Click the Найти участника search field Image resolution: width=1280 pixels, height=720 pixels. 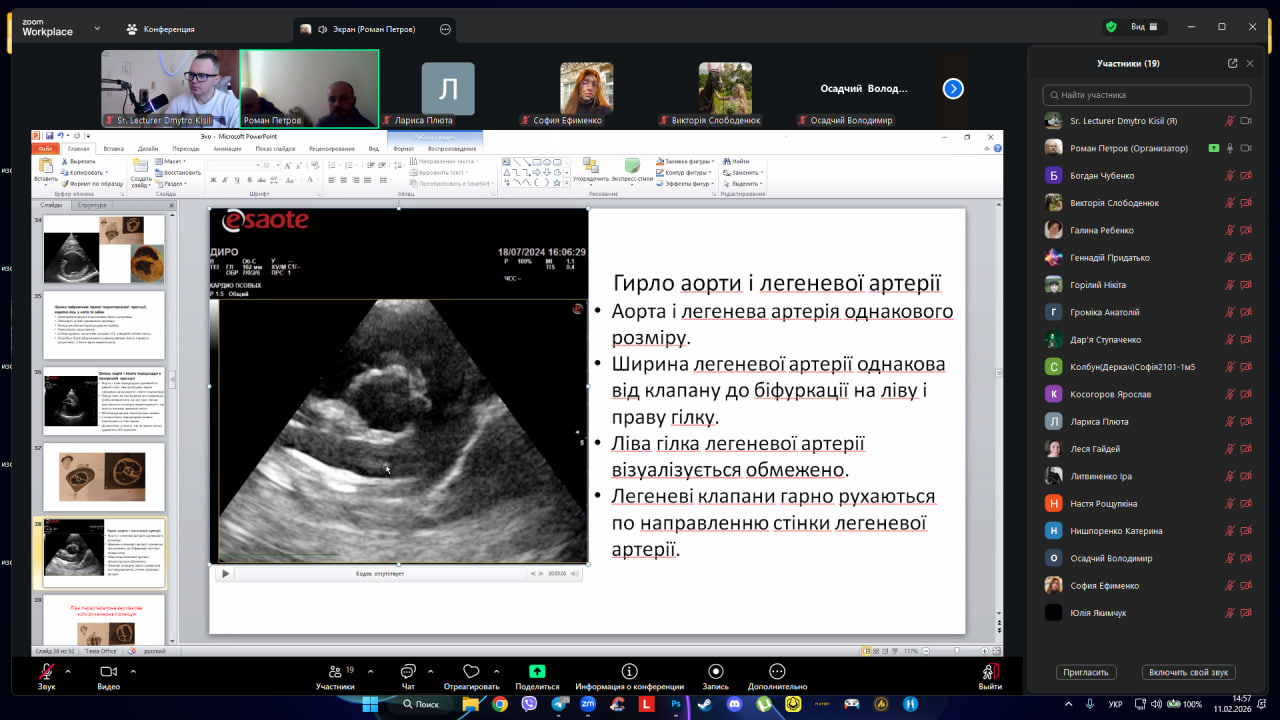click(x=1146, y=95)
